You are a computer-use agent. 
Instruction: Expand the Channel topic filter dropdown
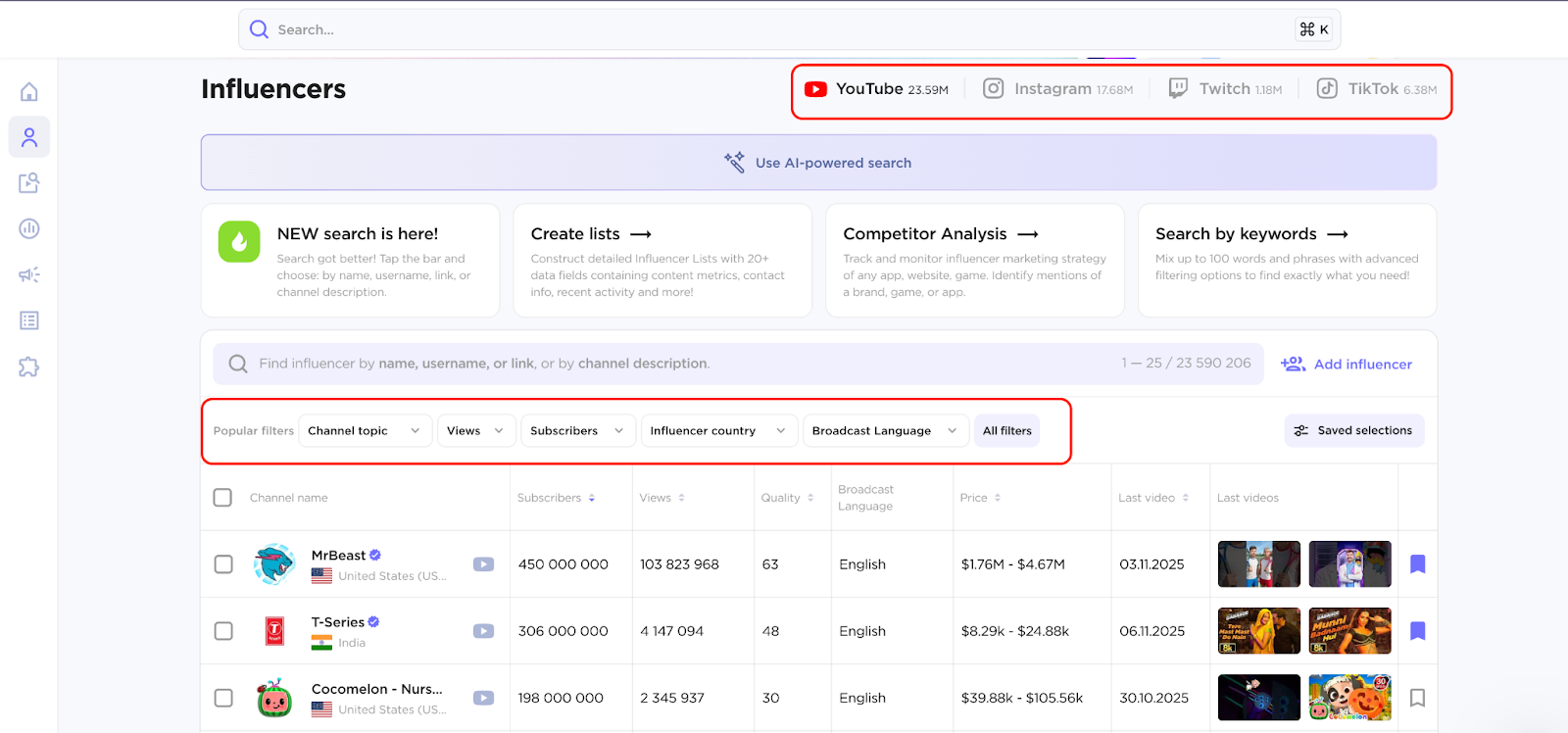[x=366, y=431]
